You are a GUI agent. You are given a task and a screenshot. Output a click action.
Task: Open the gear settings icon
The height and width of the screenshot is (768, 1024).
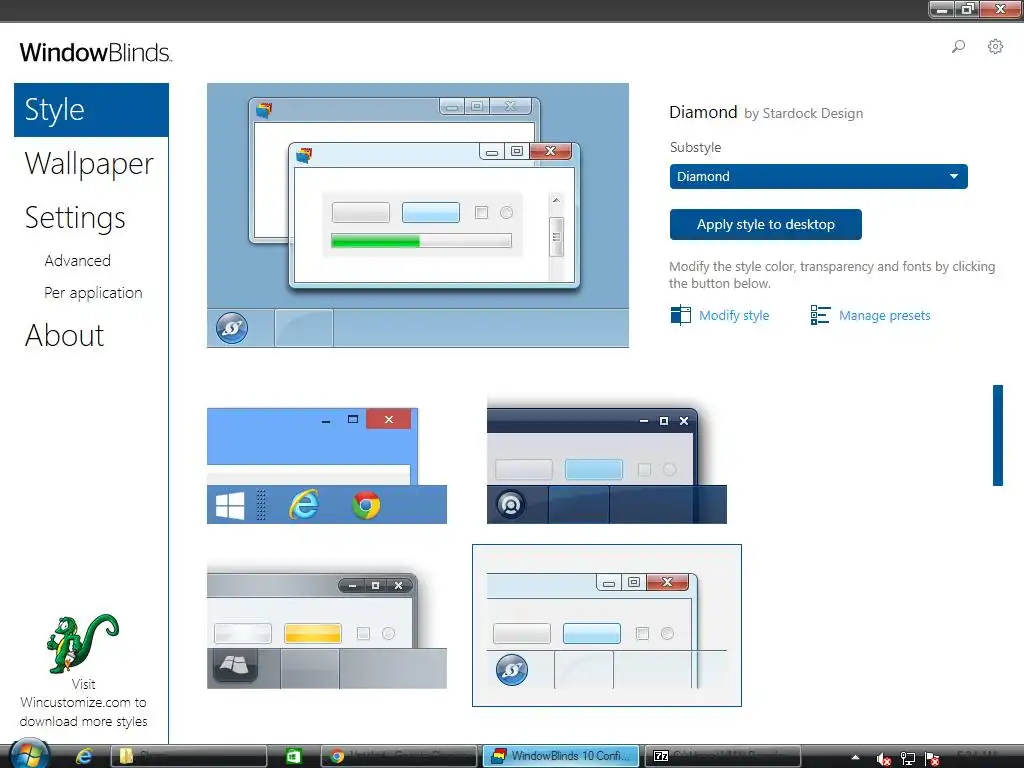click(x=995, y=46)
